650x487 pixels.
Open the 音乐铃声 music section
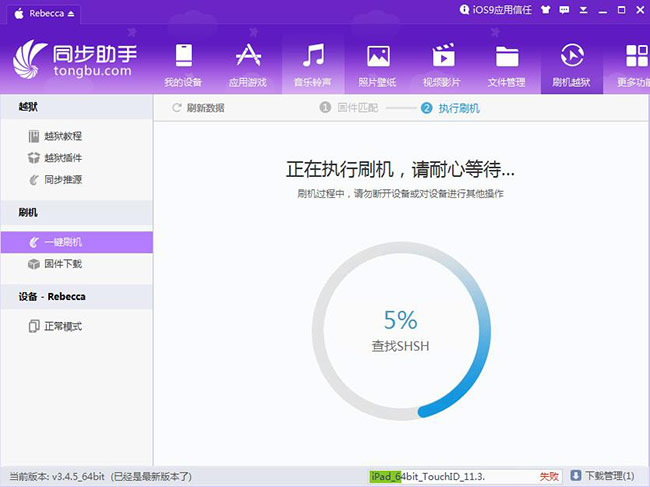tap(313, 64)
